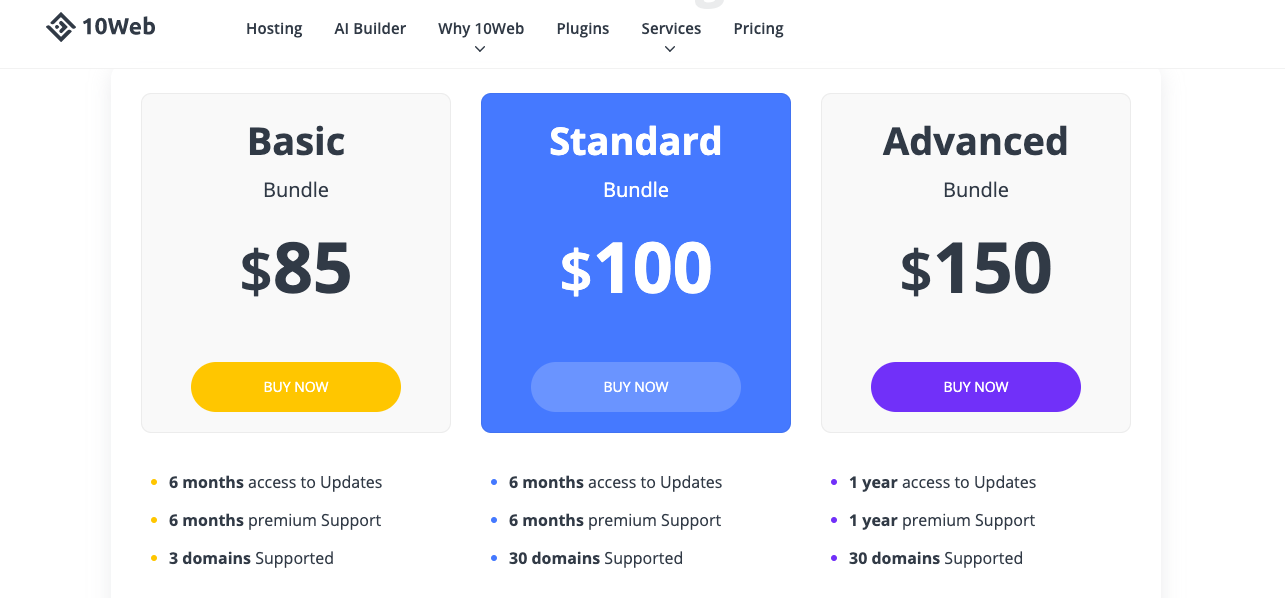The image size is (1285, 598).
Task: Select the Services menu label
Action: [x=671, y=28]
